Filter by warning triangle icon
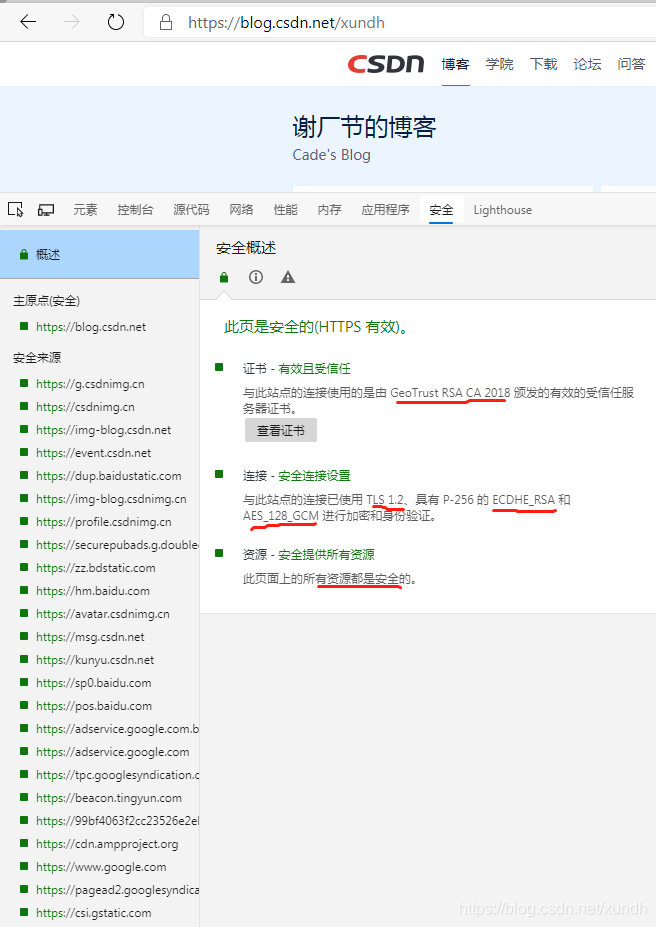Image resolution: width=656 pixels, height=927 pixels. (288, 277)
